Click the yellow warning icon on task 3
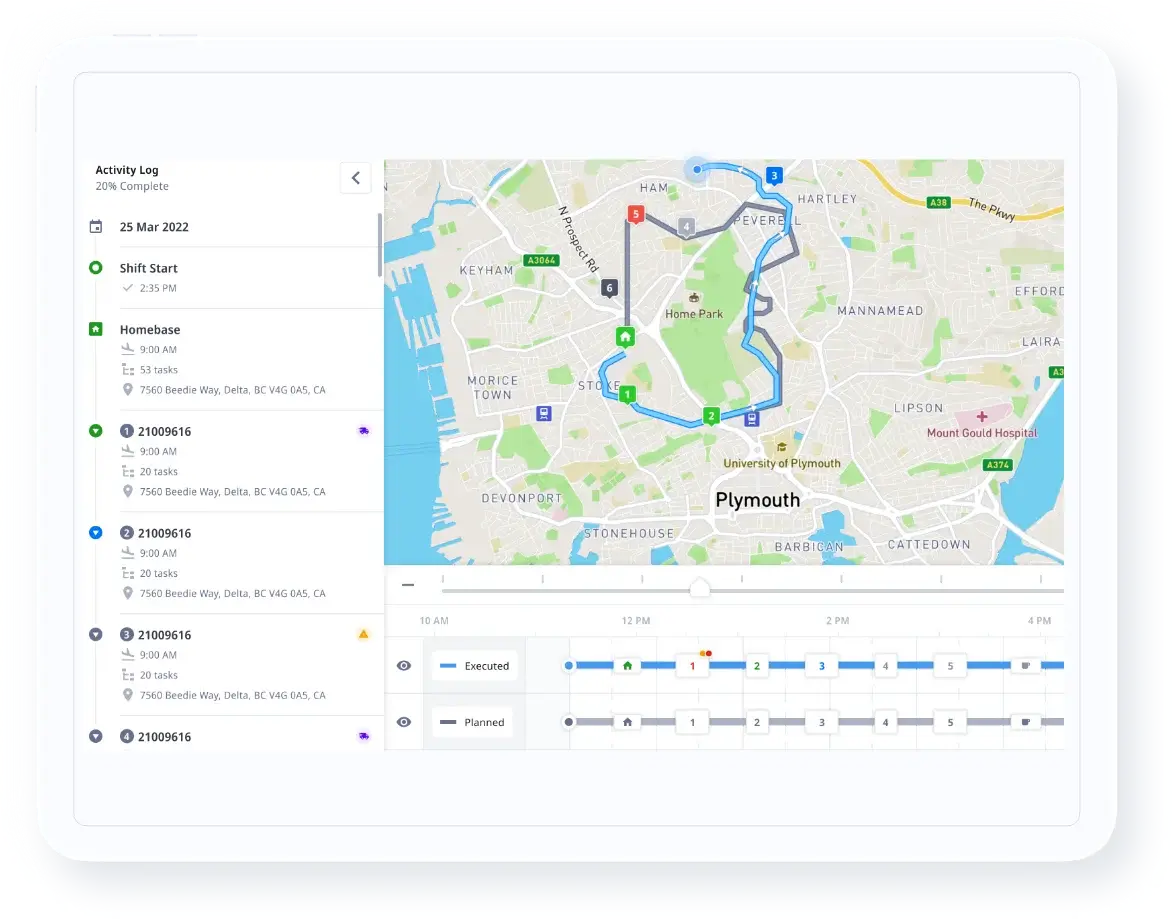The height and width of the screenshot is (920, 1172). [363, 634]
